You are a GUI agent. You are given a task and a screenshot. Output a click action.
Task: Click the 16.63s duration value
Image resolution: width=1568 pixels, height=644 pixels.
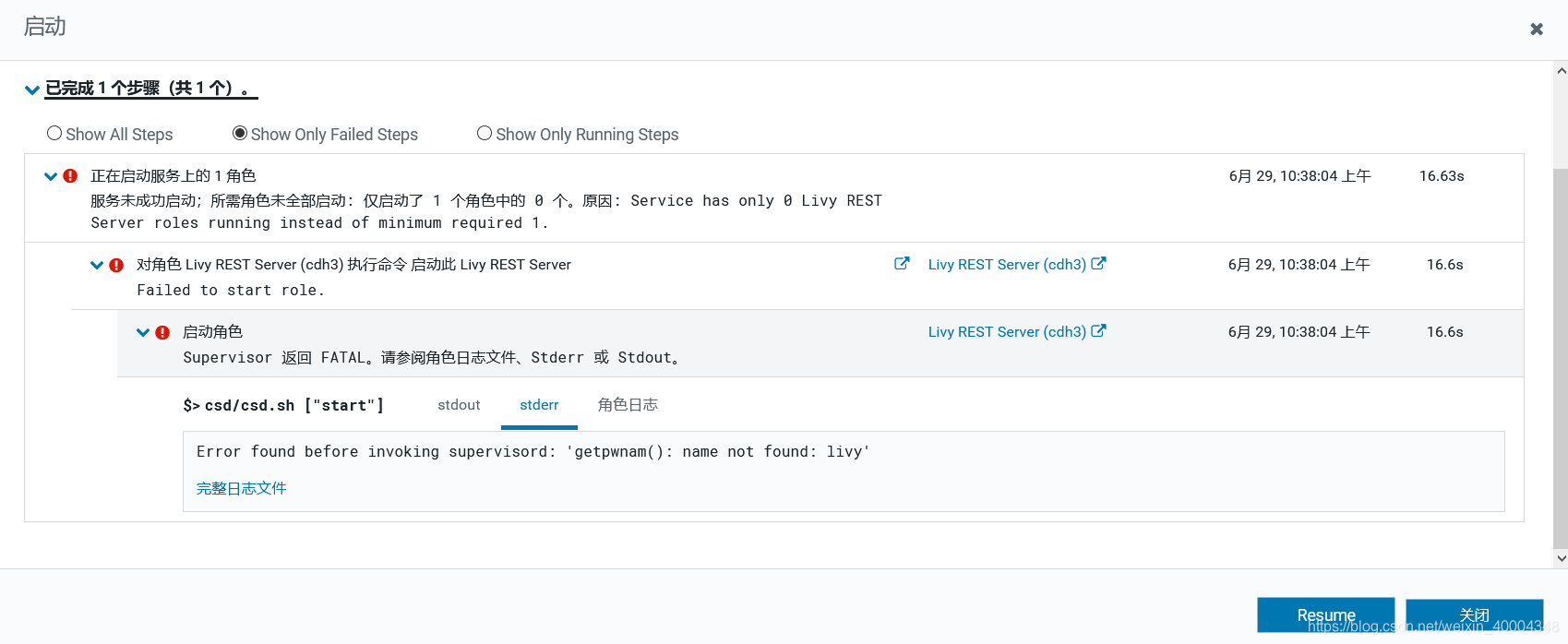(1442, 176)
